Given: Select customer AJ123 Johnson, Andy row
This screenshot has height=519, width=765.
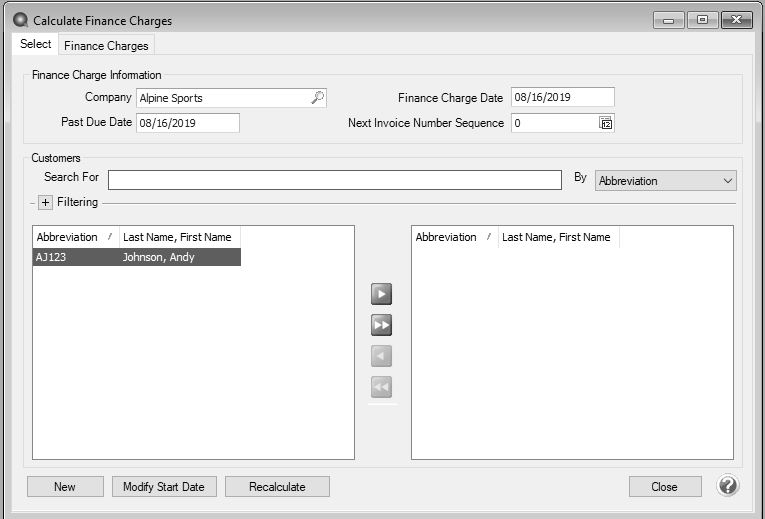Looking at the screenshot, I should 137,257.
